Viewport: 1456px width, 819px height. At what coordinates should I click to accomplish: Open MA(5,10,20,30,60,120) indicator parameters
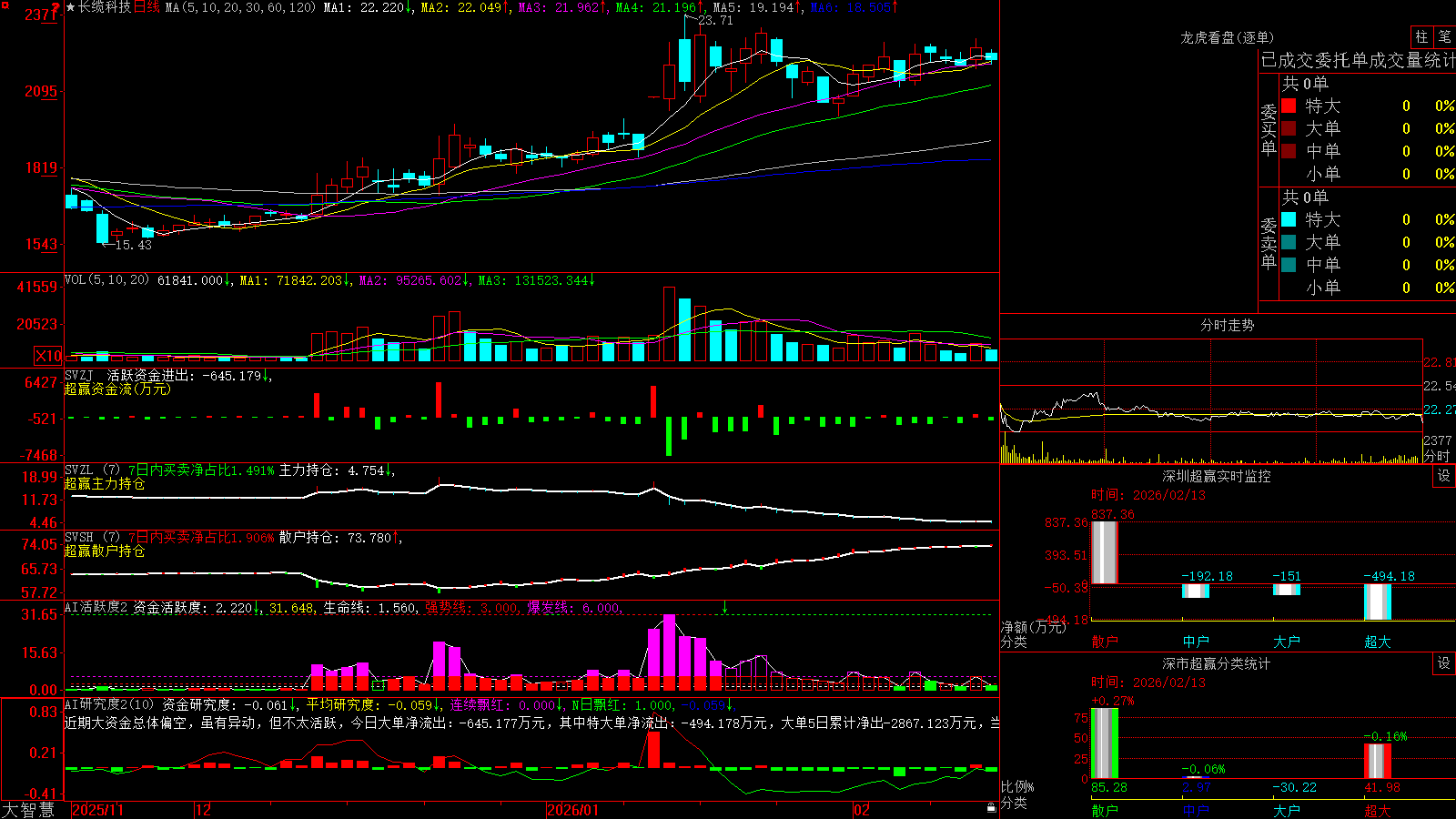(240, 7)
